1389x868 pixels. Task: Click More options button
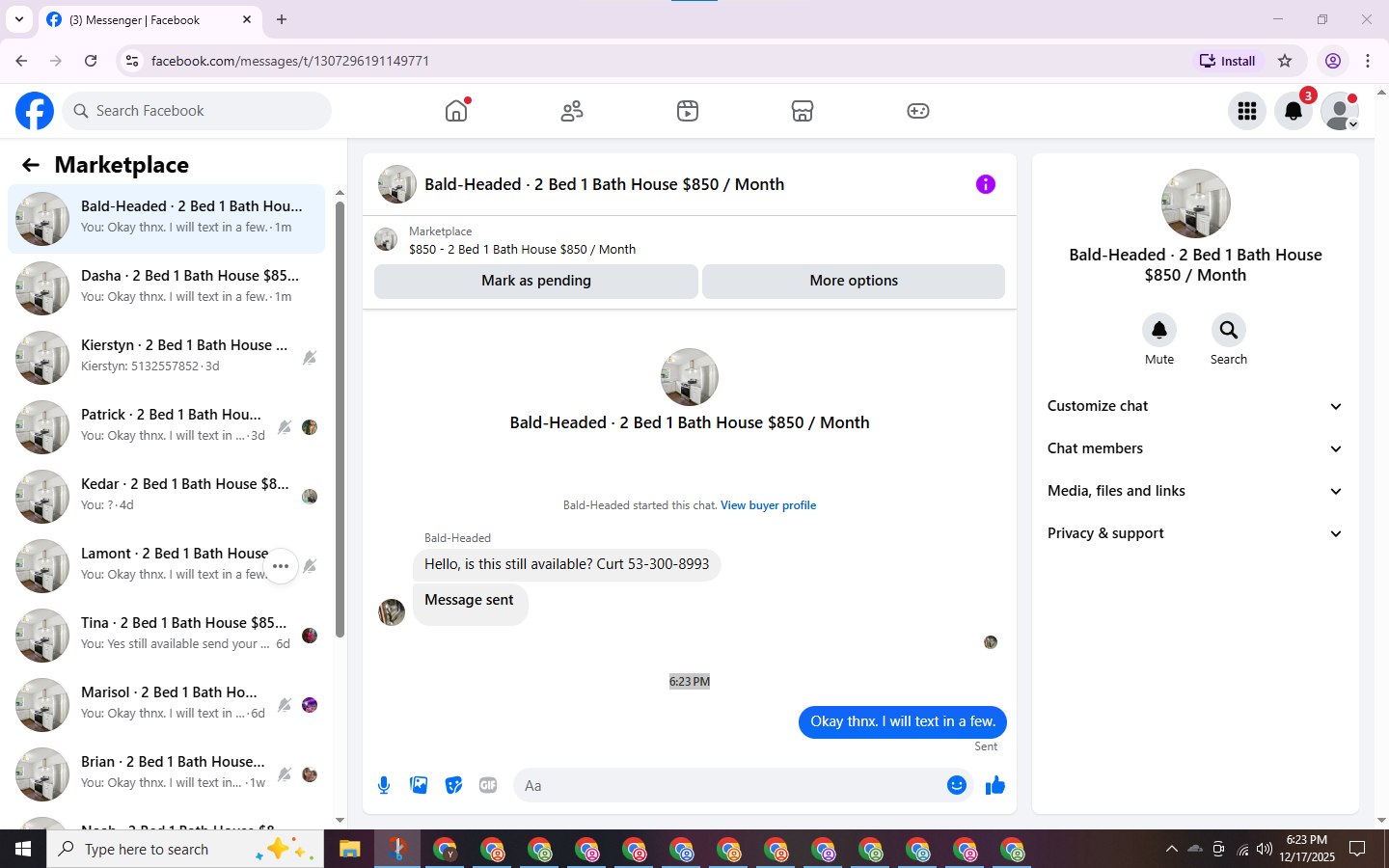(x=854, y=281)
